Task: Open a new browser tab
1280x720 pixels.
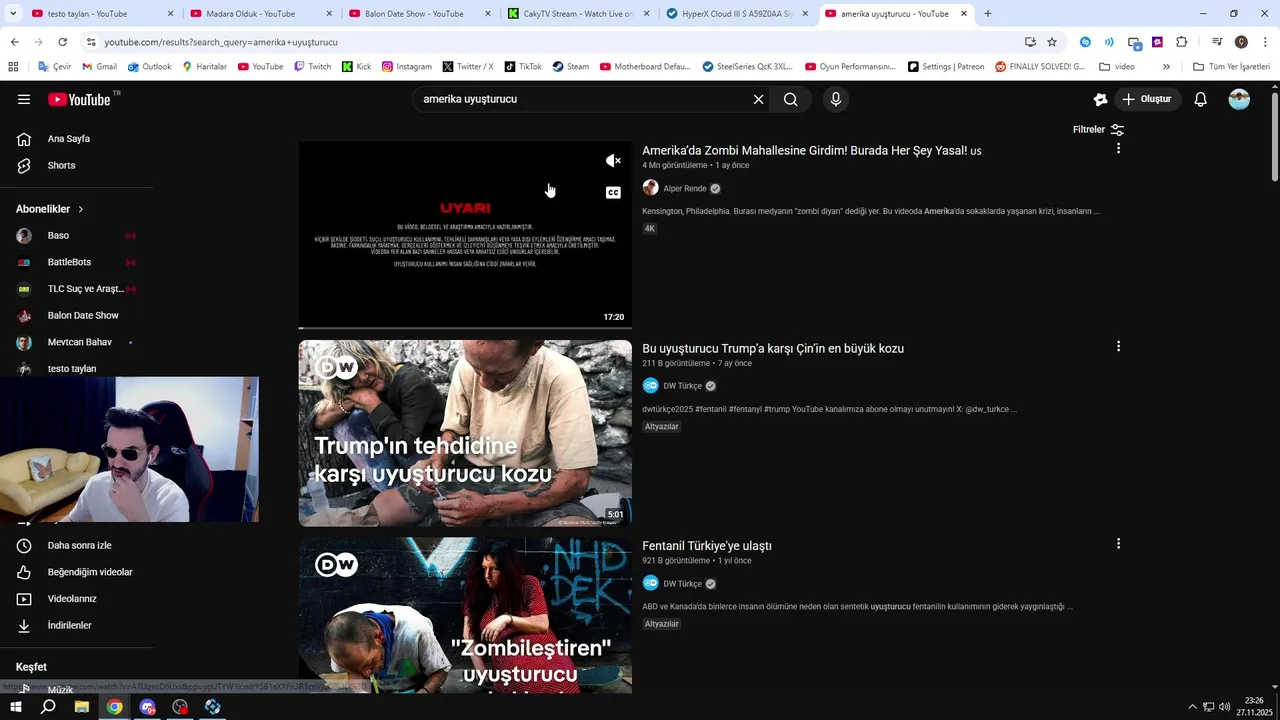Action: coord(988,14)
